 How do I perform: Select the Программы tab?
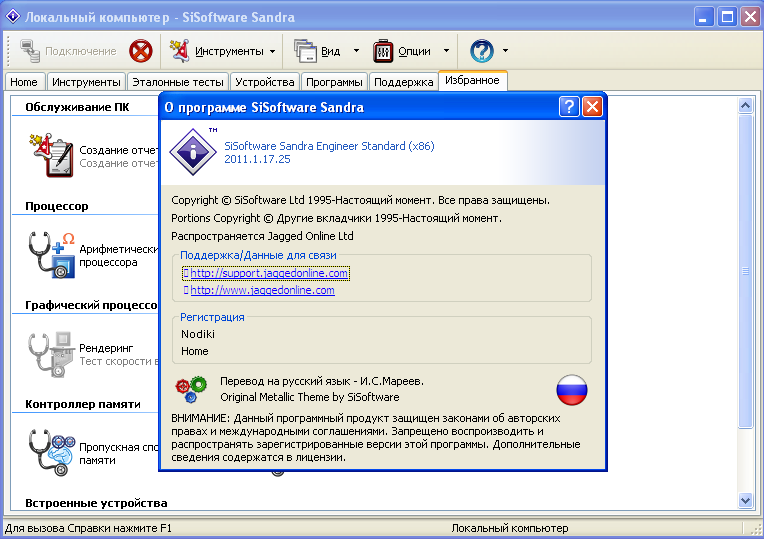334,82
